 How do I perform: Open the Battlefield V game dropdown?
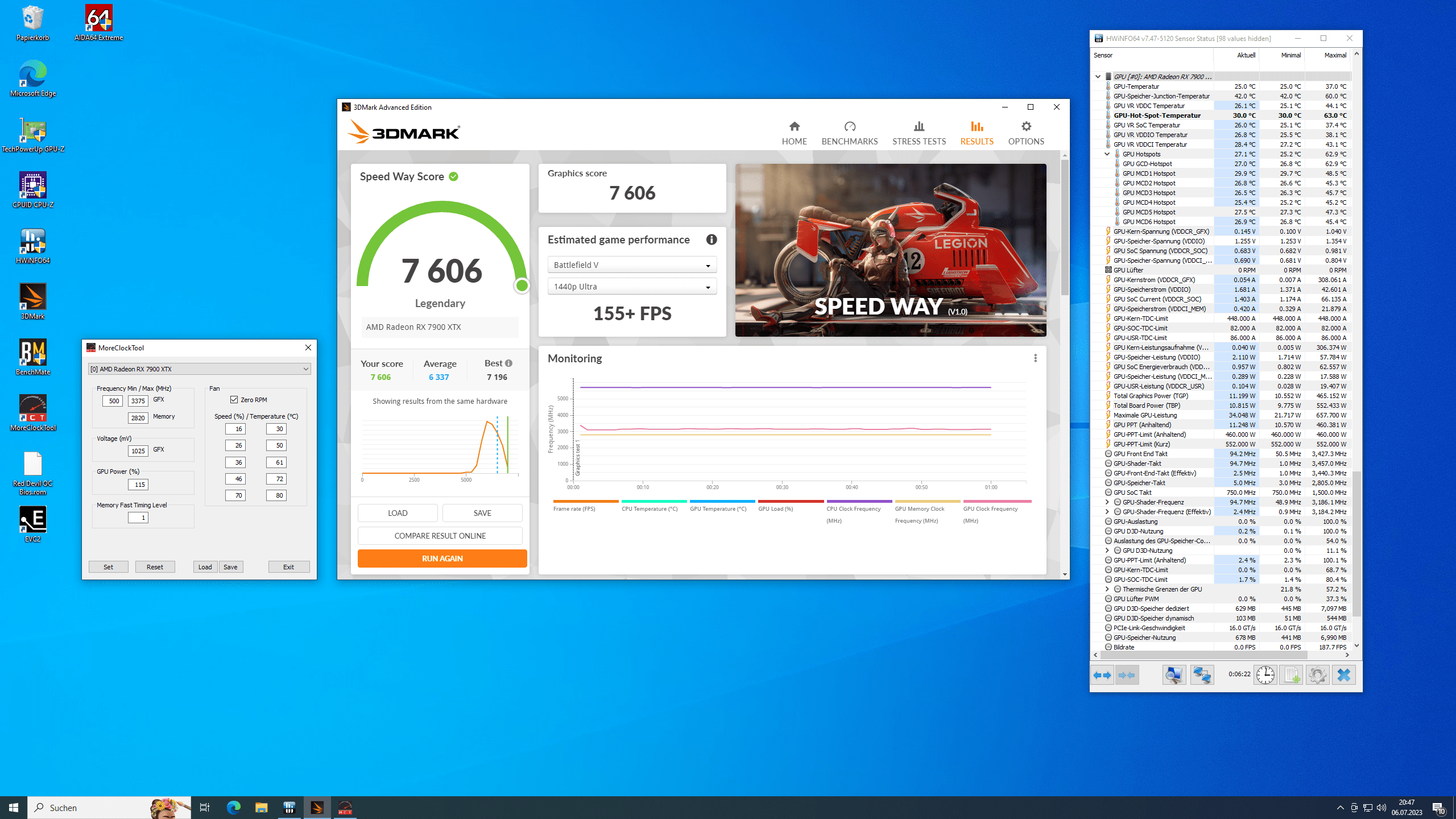tap(632, 265)
